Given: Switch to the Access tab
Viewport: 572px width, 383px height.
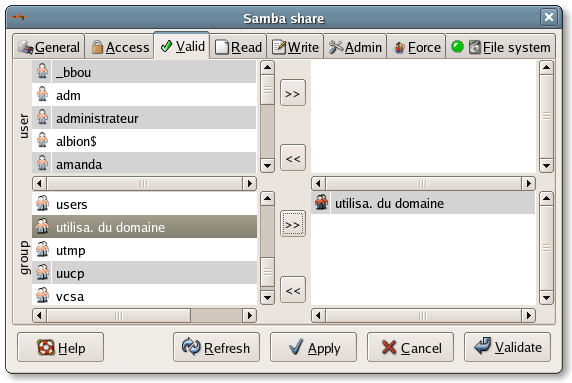Looking at the screenshot, I should (120, 47).
